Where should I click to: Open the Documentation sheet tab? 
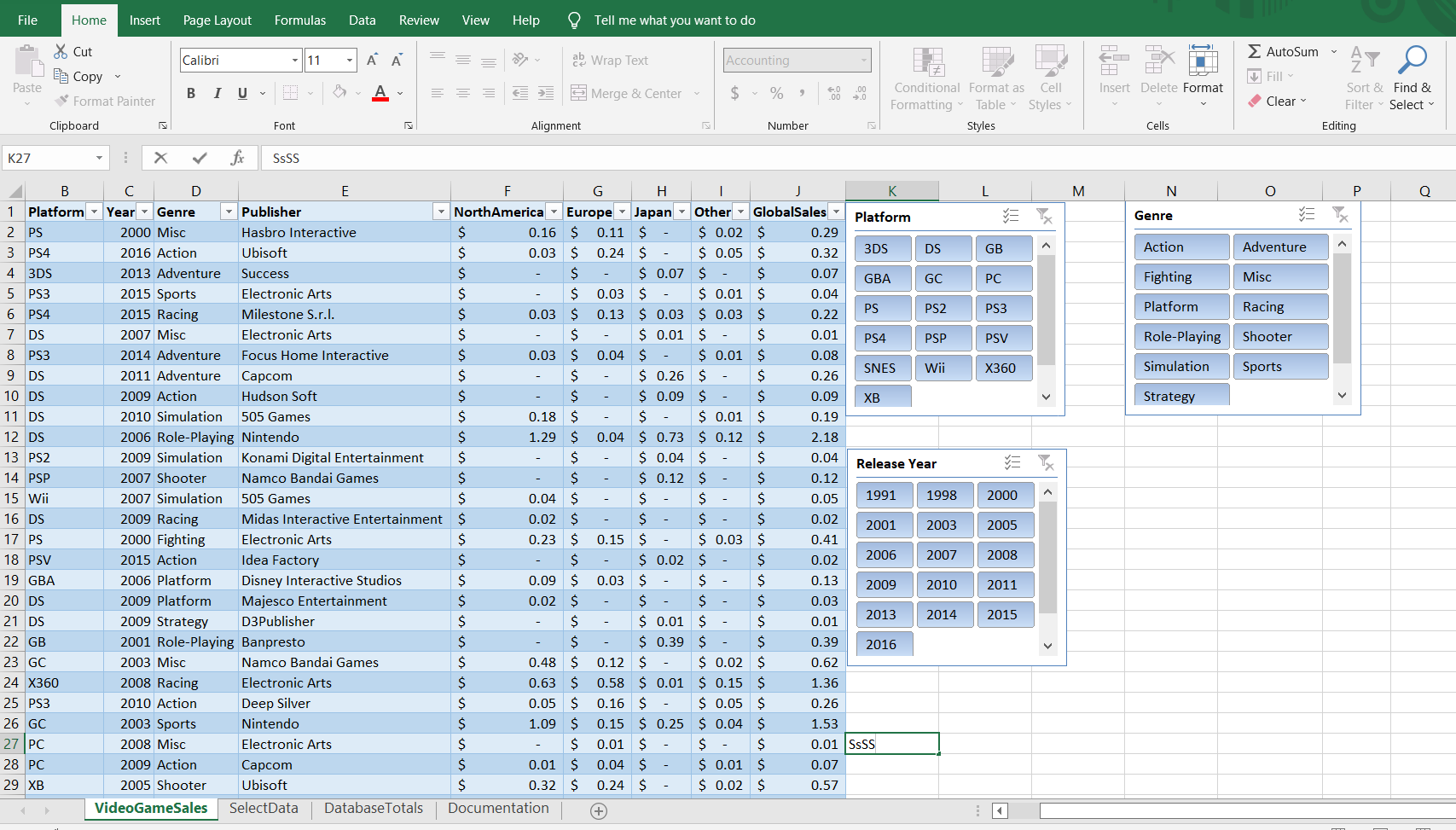tap(498, 808)
